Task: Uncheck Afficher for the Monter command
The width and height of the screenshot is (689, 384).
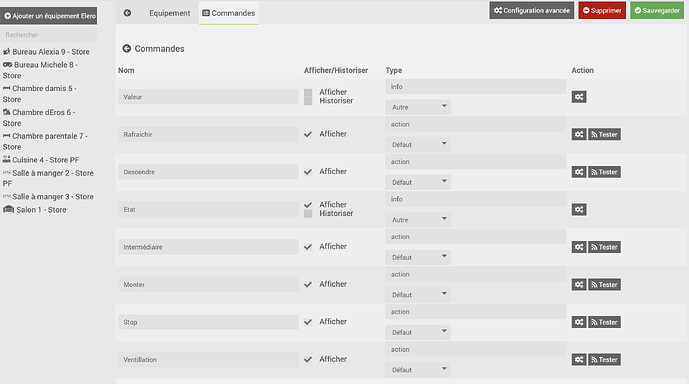Action: pos(308,284)
